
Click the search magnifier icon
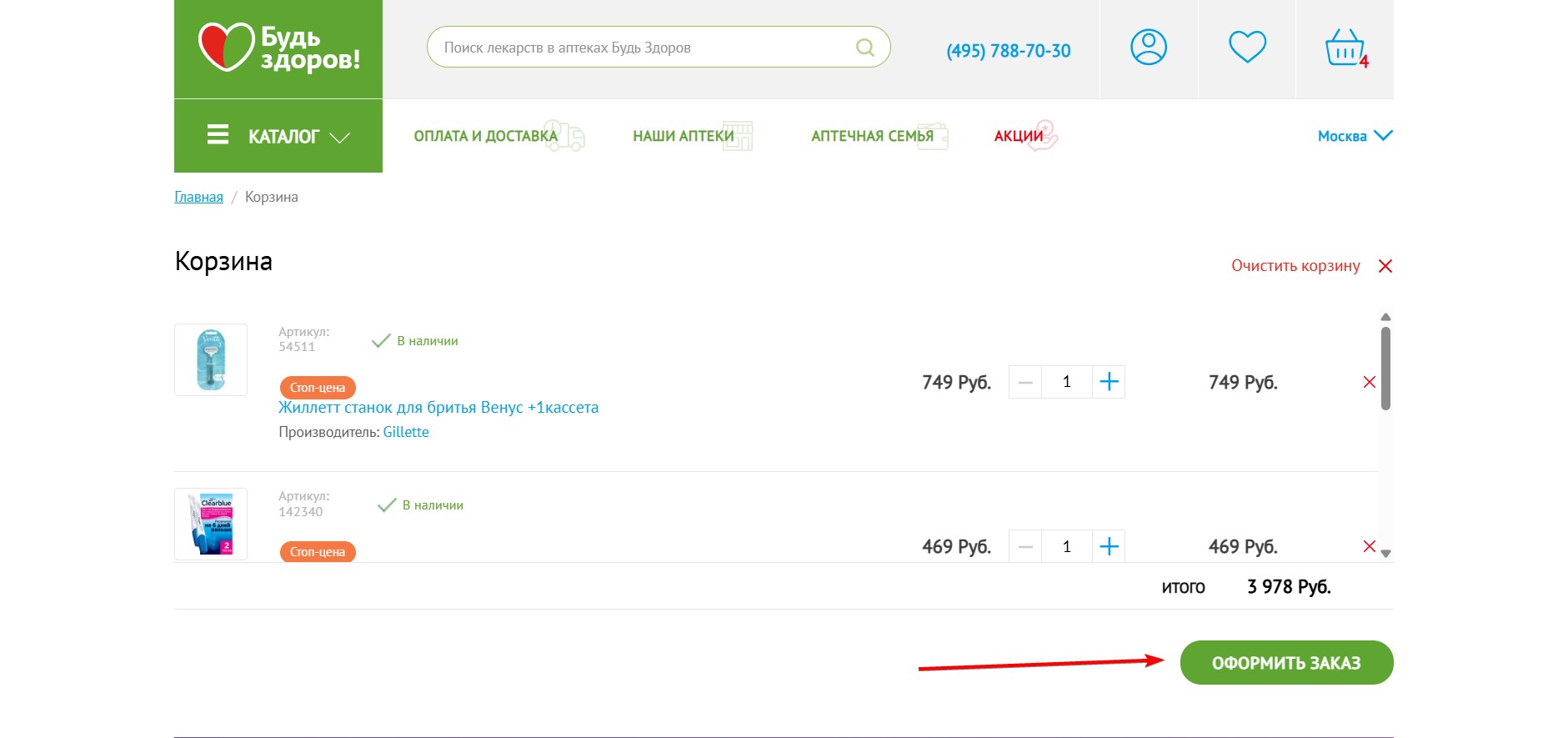tap(865, 48)
